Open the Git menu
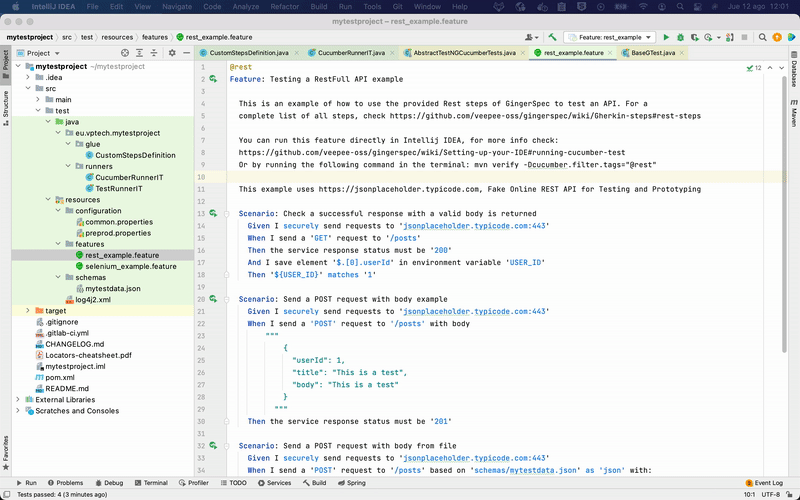 [x=397, y=7]
